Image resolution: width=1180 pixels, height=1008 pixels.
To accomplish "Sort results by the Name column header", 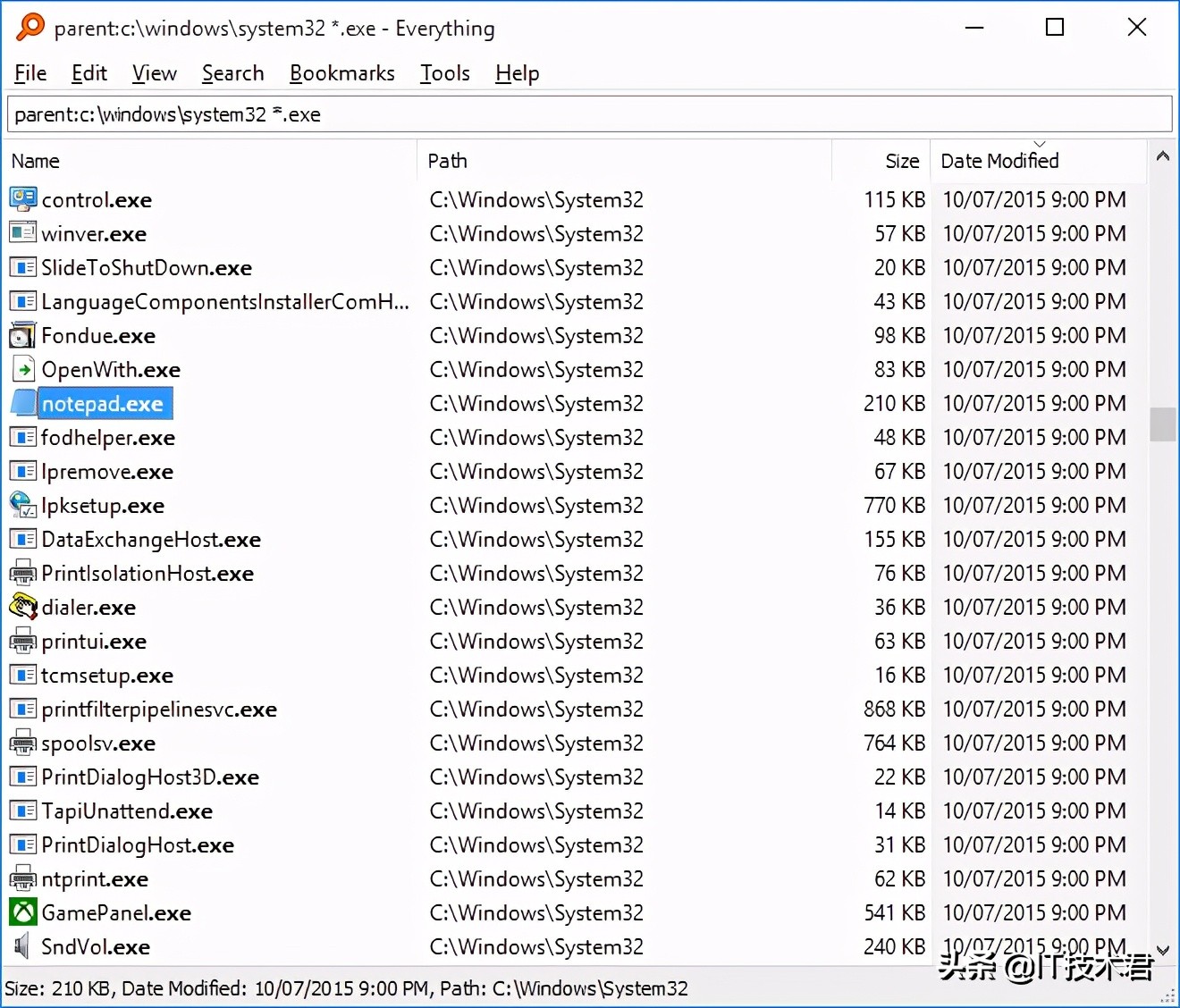I will pyautogui.click(x=36, y=161).
